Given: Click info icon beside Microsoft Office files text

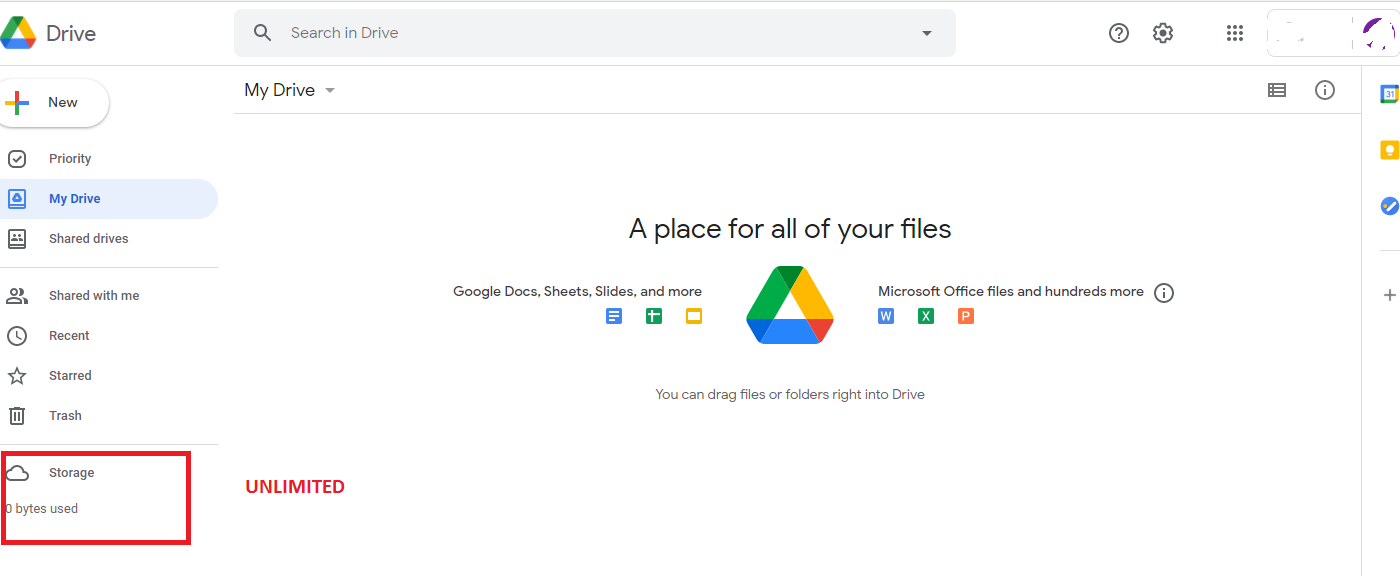Looking at the screenshot, I should coord(1164,293).
